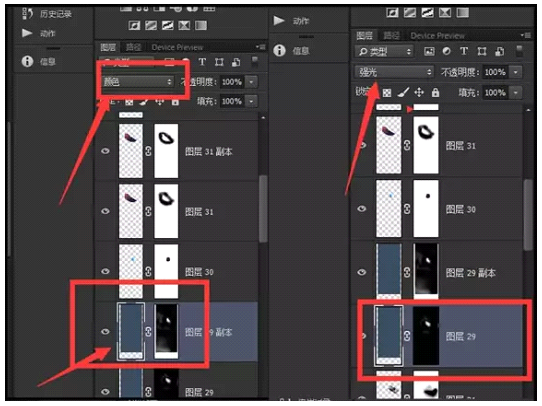The width and height of the screenshot is (542, 406).
Task: Open 类型 filter kind dropdown, right panel
Action: tap(384, 52)
